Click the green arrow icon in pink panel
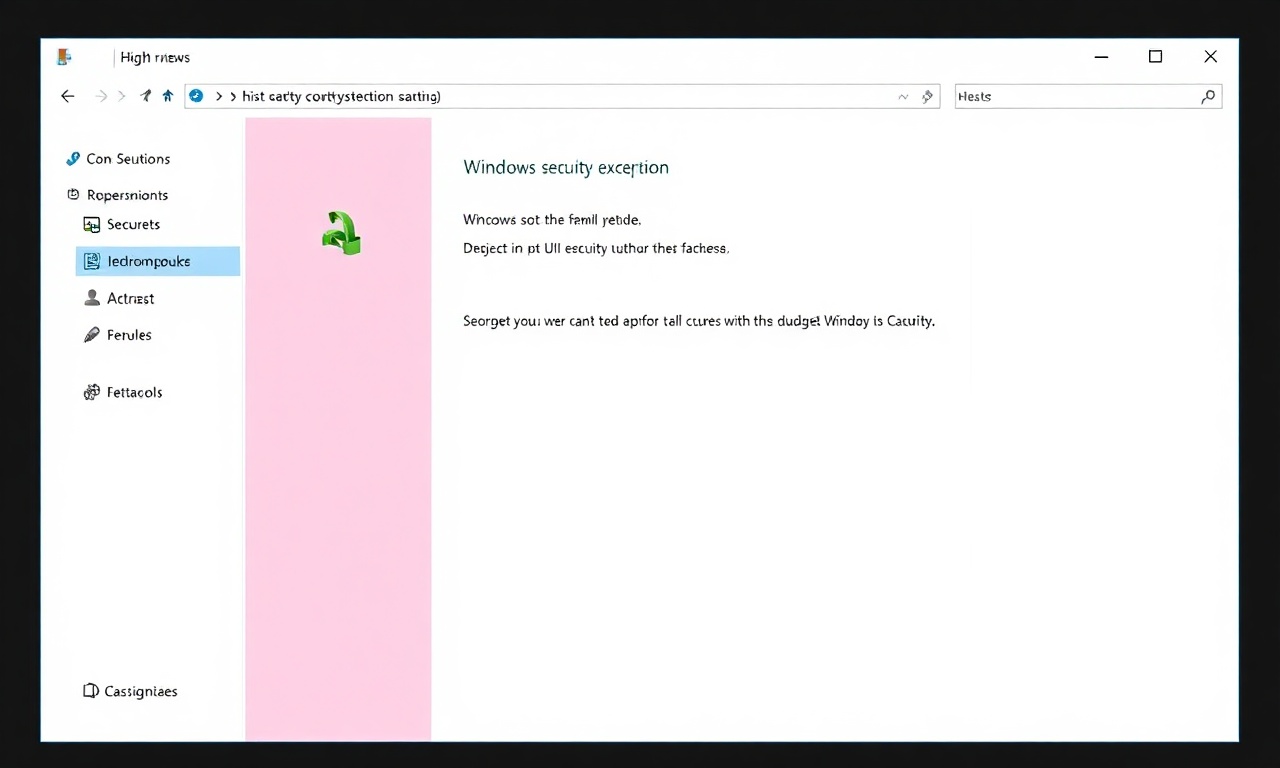This screenshot has width=1280, height=768. pos(341,232)
